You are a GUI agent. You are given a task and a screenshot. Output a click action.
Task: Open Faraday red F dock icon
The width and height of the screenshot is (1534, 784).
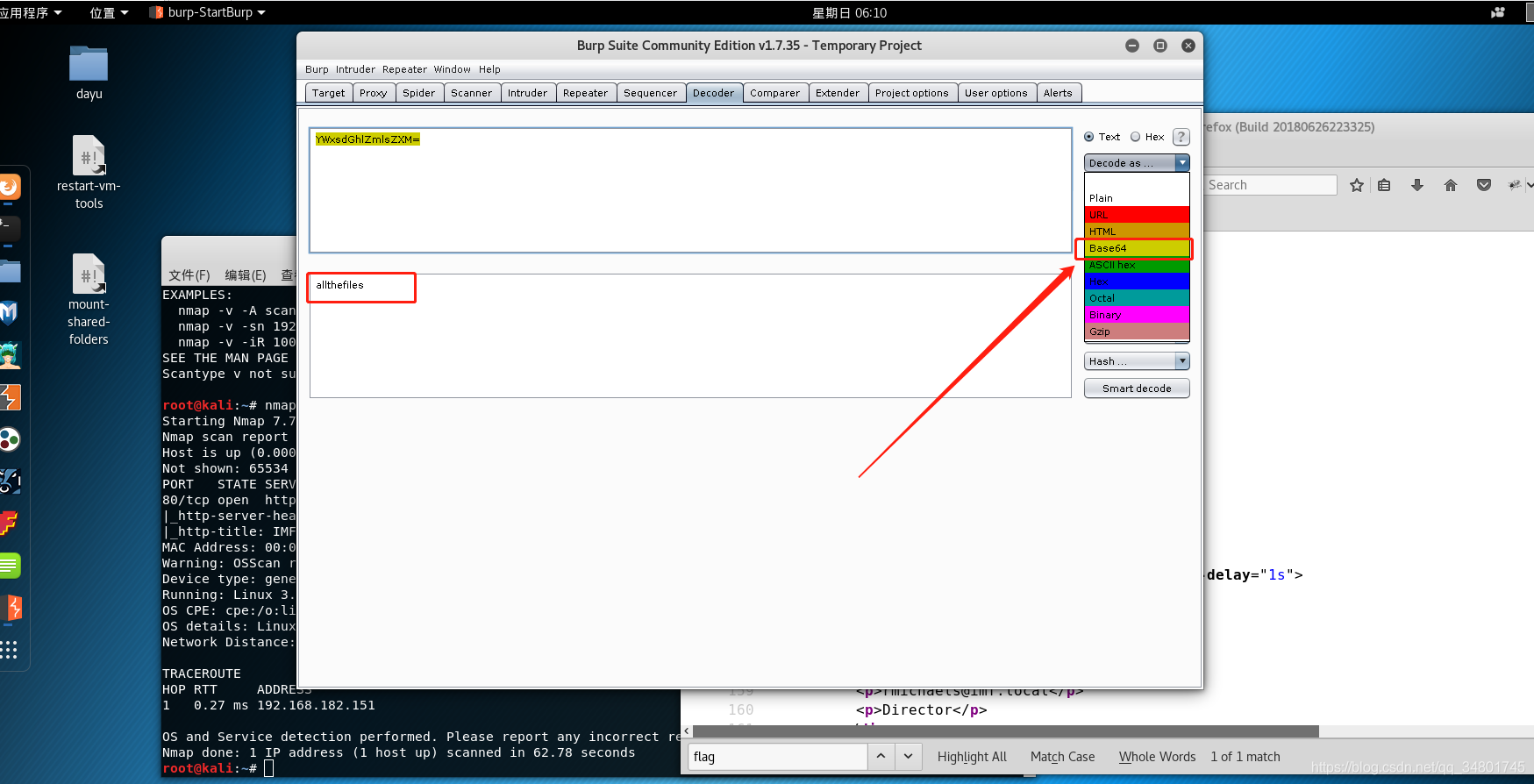tap(9, 524)
